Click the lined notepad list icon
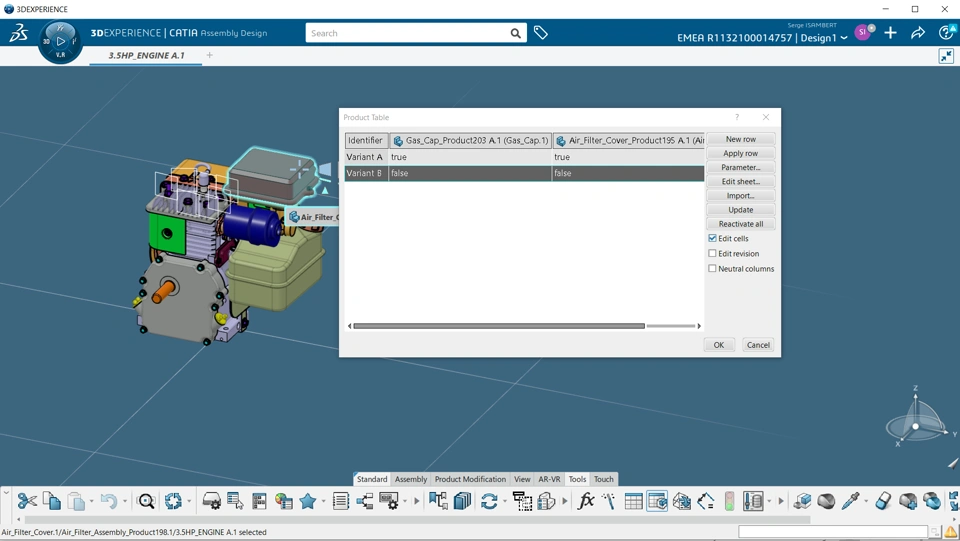The height and width of the screenshot is (541, 960). [x=341, y=501]
